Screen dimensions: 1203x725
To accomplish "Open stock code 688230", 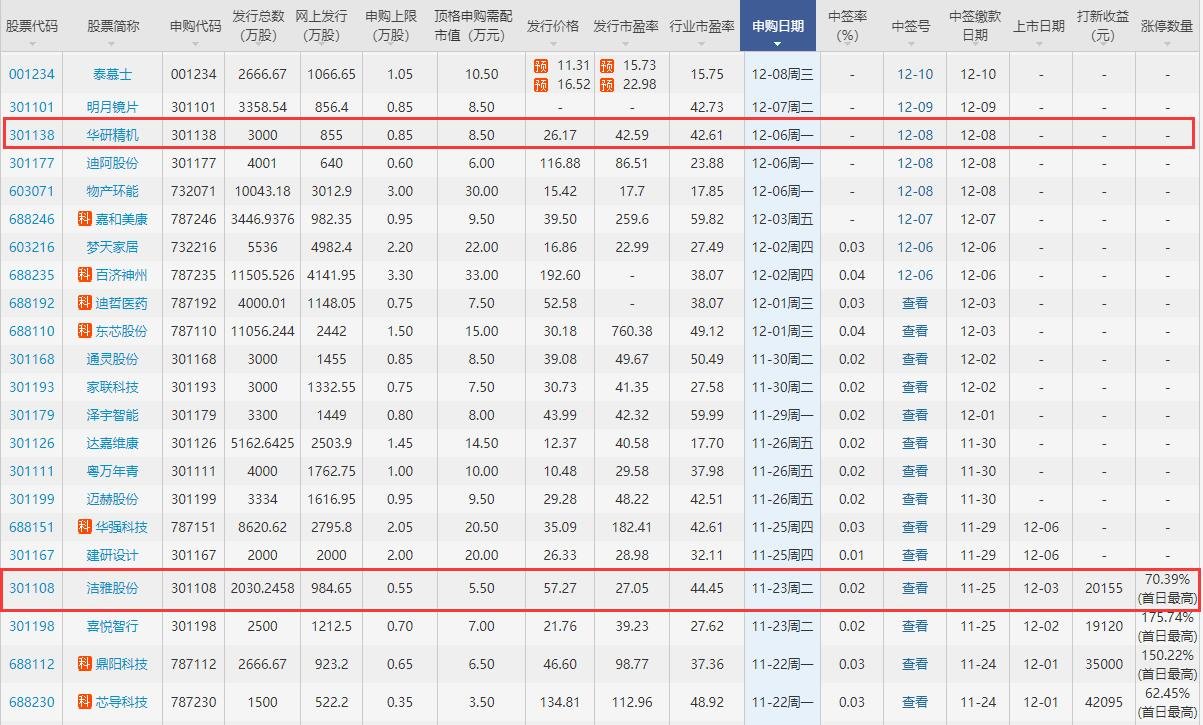I will point(32,702).
